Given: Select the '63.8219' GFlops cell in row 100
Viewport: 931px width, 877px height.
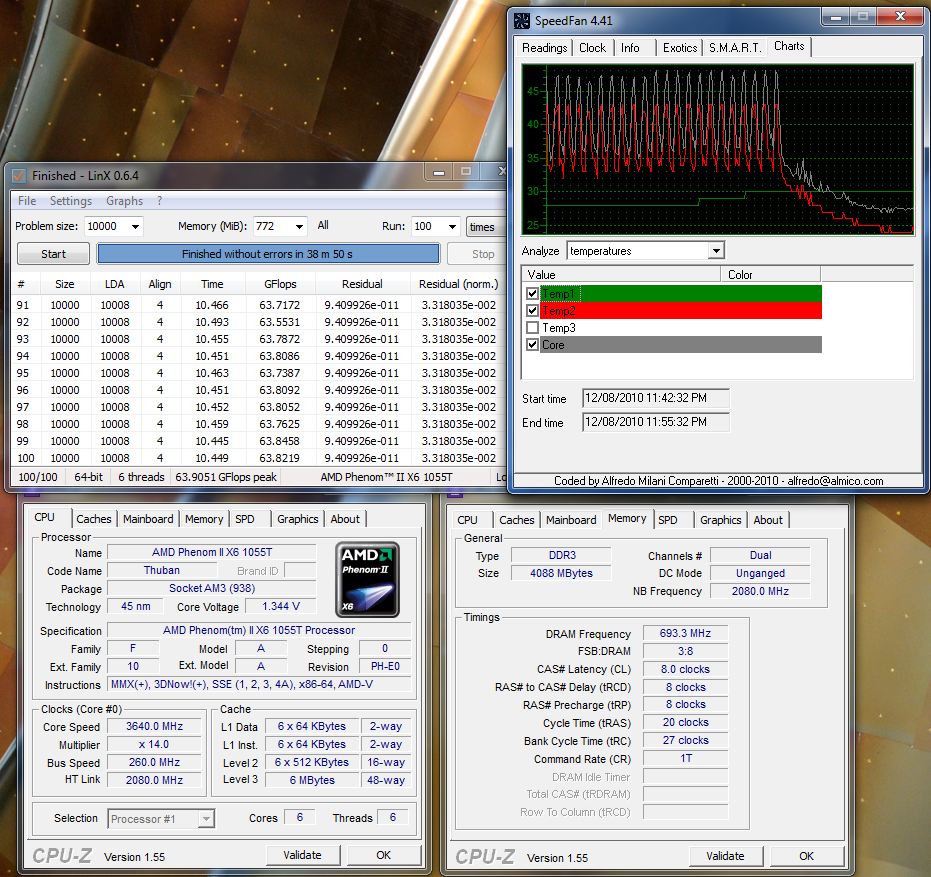Looking at the screenshot, I should pos(280,458).
